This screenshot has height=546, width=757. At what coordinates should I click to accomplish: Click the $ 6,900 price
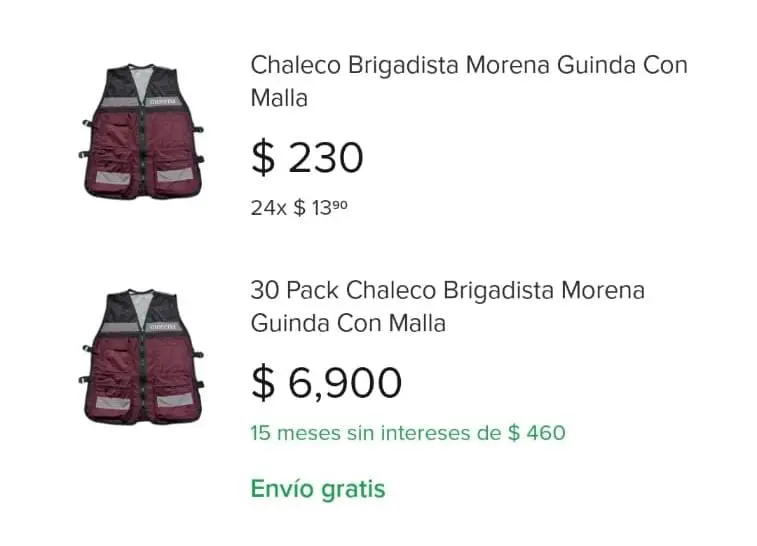pyautogui.click(x=326, y=383)
